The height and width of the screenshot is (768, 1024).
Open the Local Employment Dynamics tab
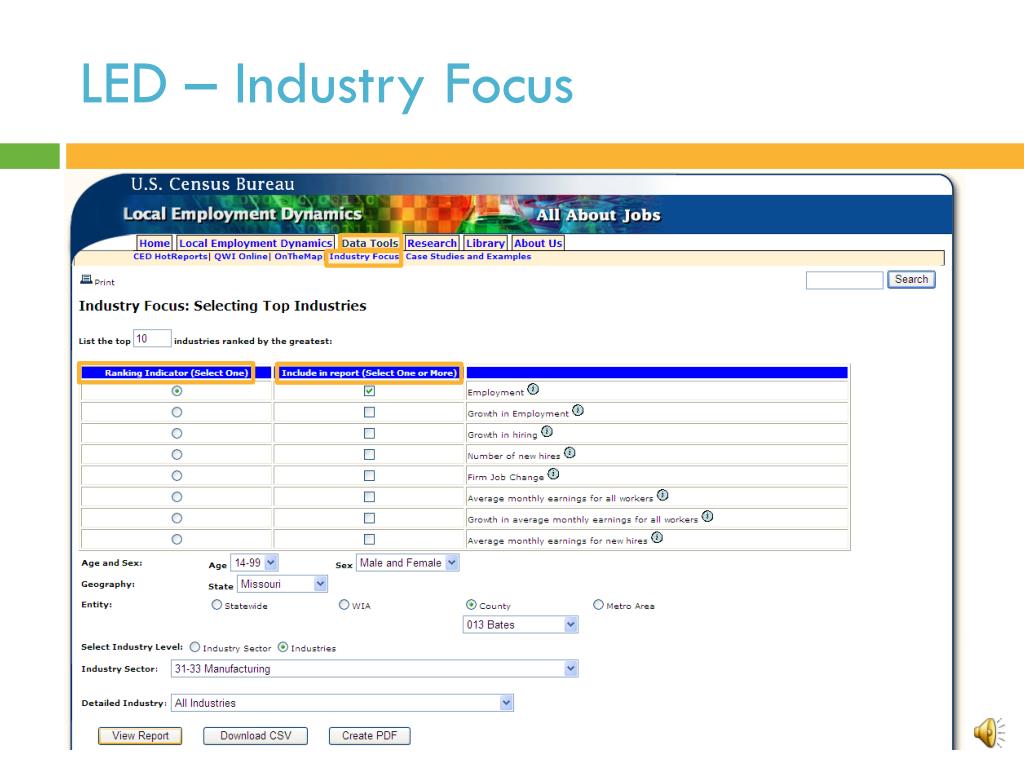coord(255,243)
